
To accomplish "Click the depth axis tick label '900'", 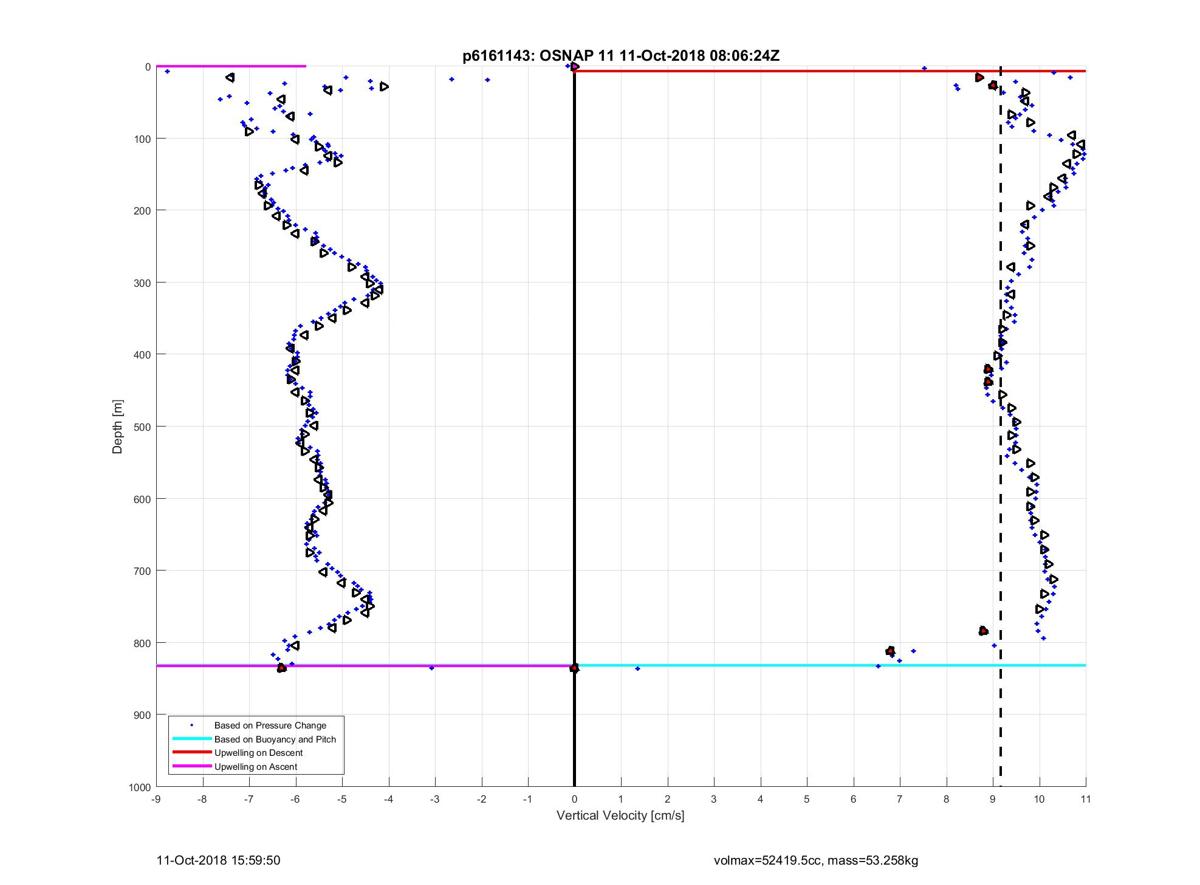I will click(142, 715).
